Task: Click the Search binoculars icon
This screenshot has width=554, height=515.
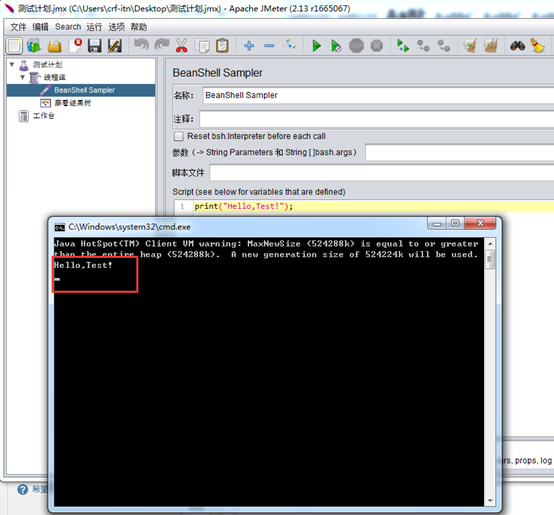Action: point(517,46)
